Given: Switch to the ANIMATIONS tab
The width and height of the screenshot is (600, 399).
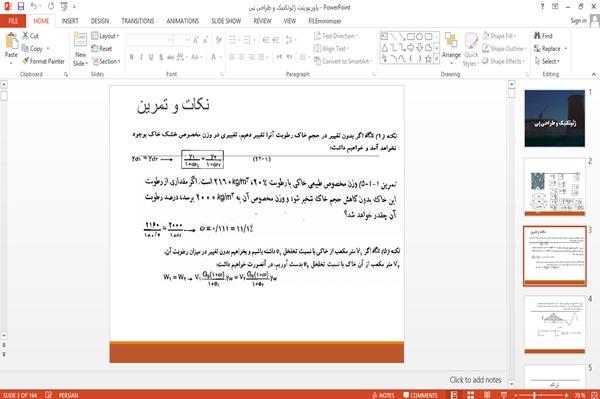Looking at the screenshot, I should pyautogui.click(x=183, y=21).
